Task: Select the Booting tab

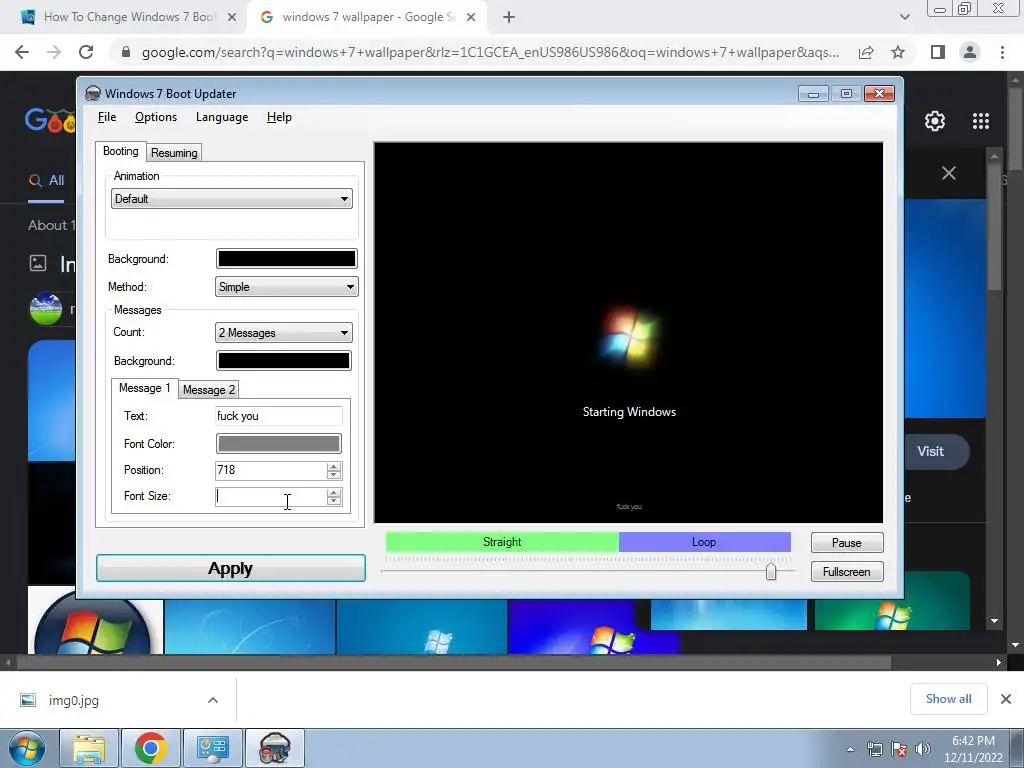Action: click(120, 151)
